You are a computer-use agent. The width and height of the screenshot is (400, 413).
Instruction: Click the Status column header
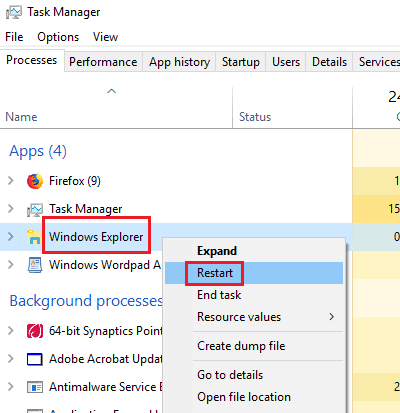coord(255,117)
